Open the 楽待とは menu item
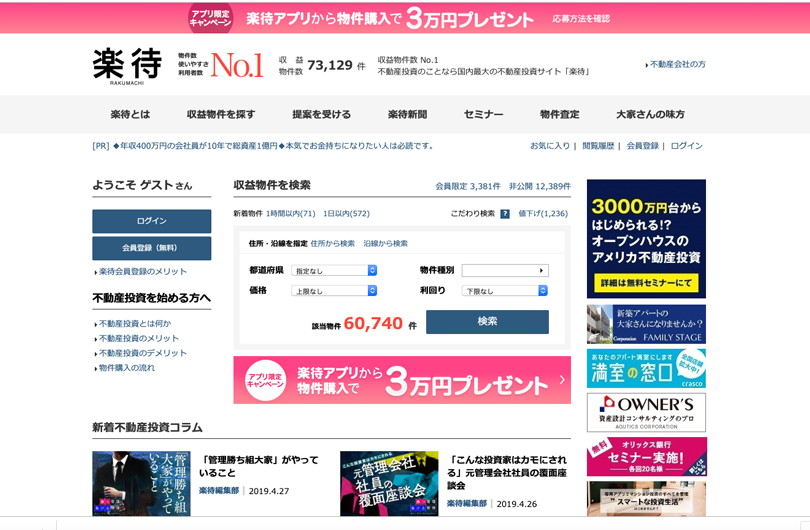The image size is (810, 530). (x=130, y=115)
